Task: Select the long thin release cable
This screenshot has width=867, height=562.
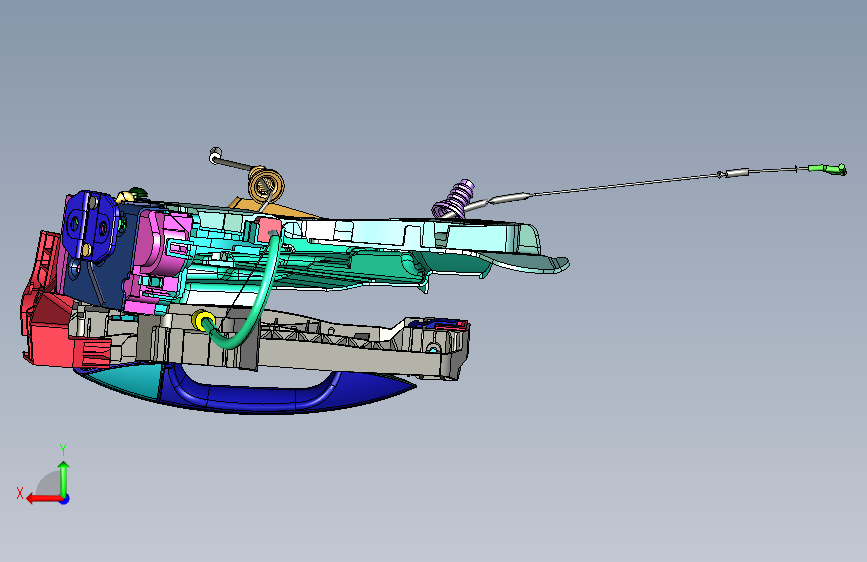Action: pyautogui.click(x=625, y=185)
